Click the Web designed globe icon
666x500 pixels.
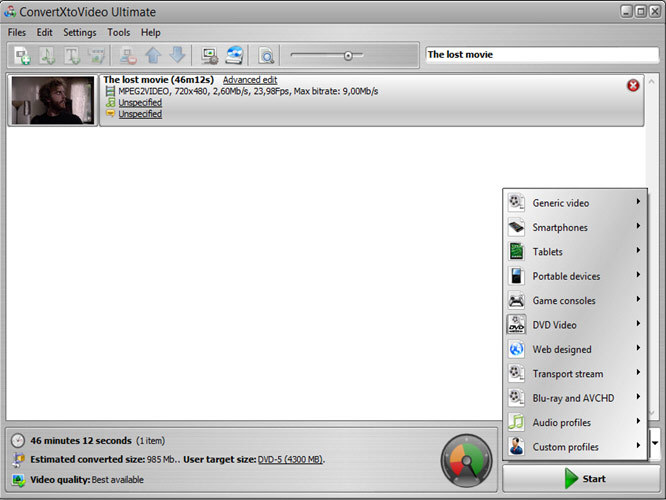pos(516,349)
